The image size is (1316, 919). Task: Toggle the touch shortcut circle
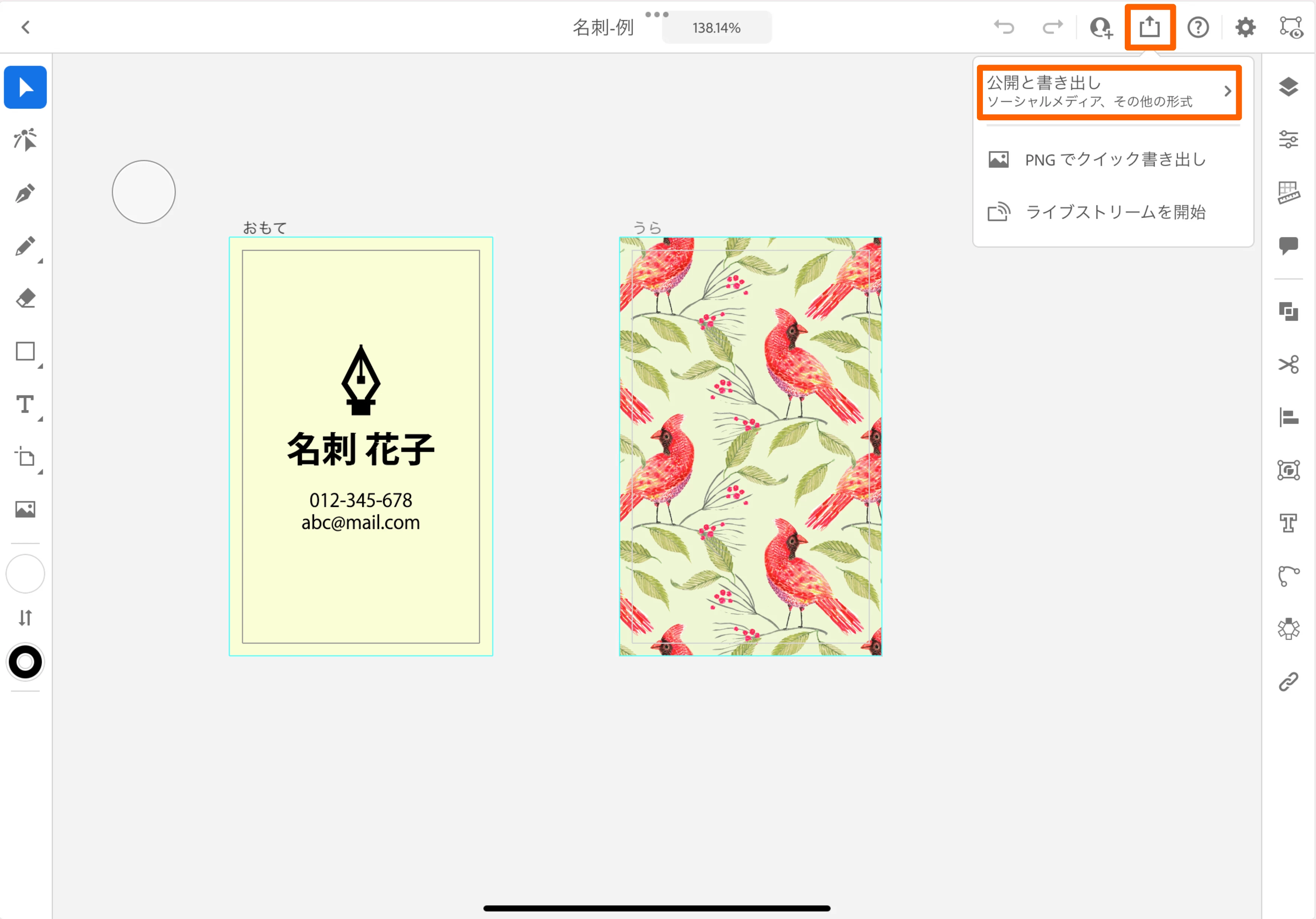(x=144, y=192)
